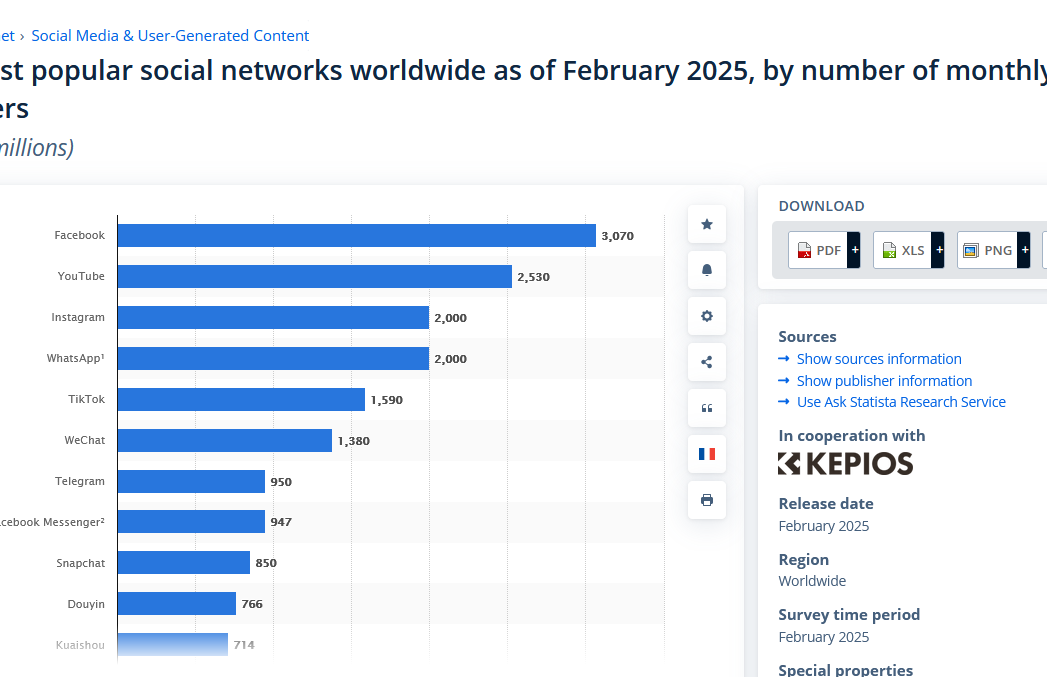Click the WhatsApp axis label
The width and height of the screenshot is (1047, 677).
(x=75, y=359)
